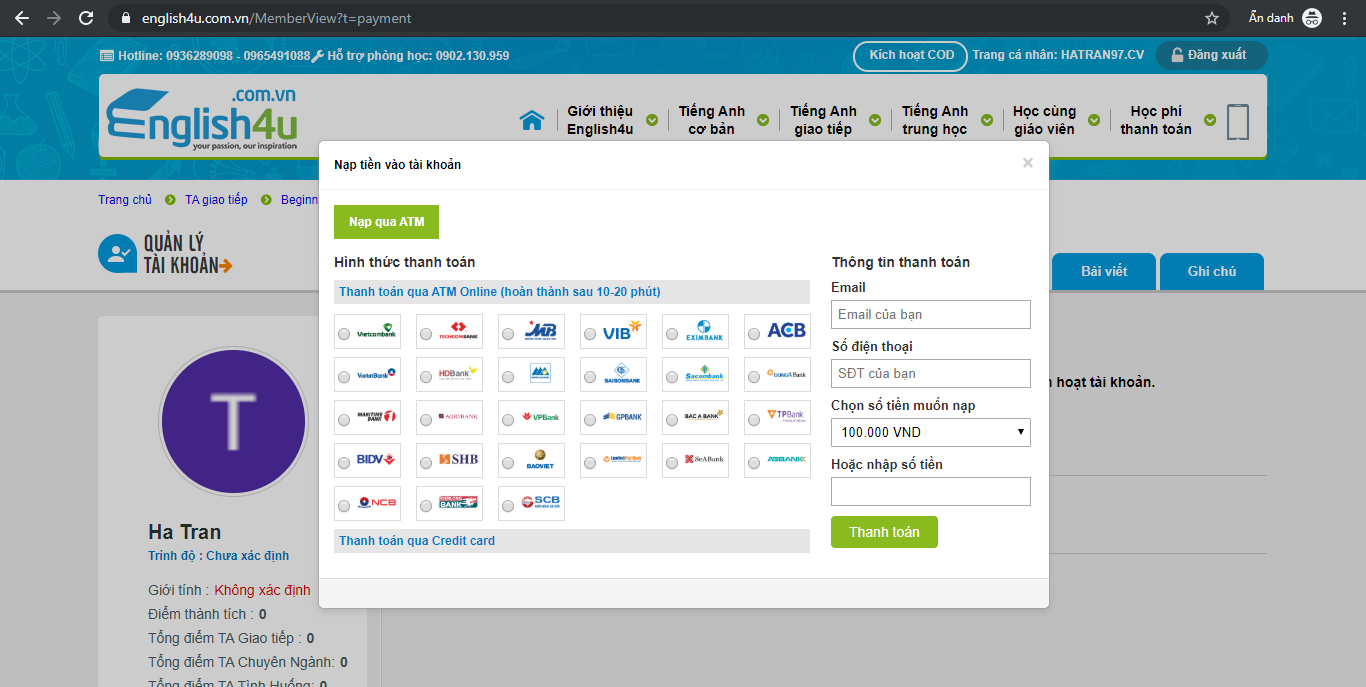Click the padlock site info icon

coord(126,18)
